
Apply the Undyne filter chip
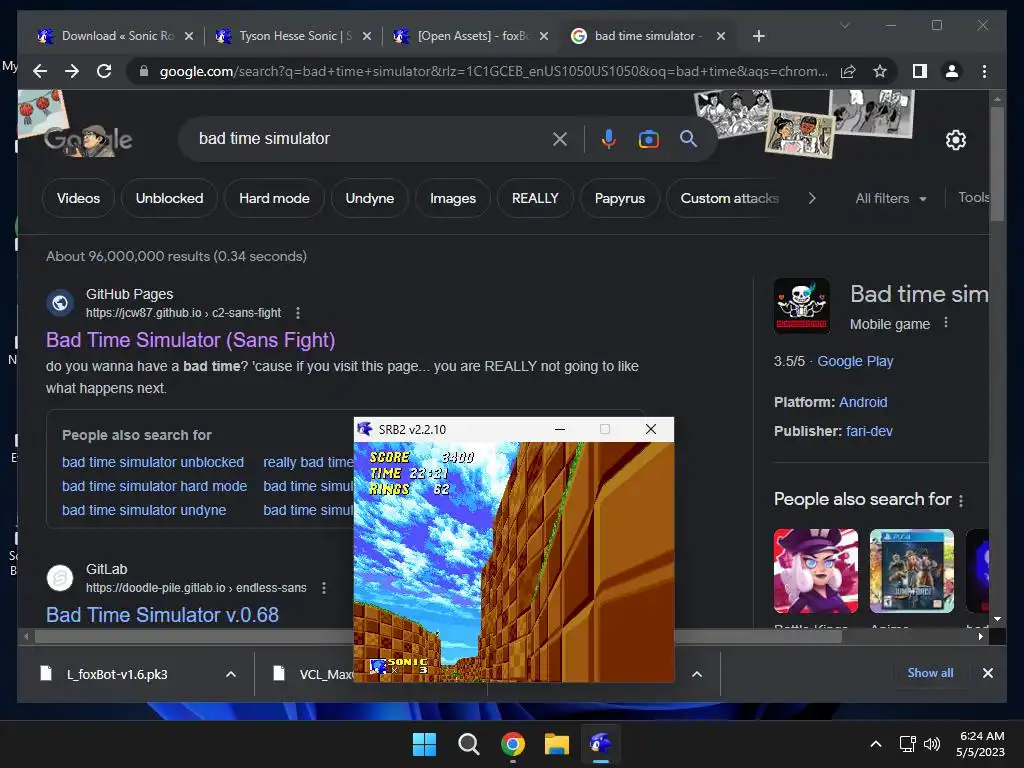(370, 198)
